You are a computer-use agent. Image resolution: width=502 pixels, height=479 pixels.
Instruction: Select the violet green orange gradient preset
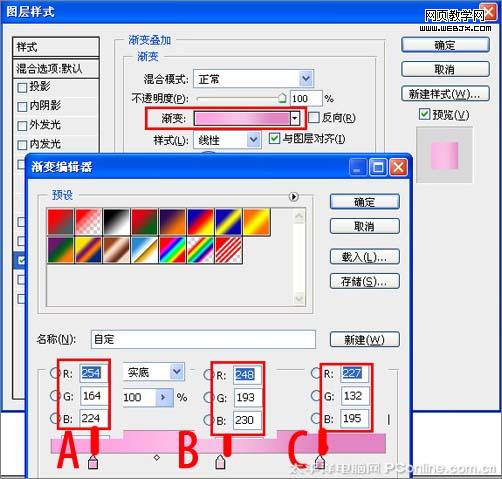(x=61, y=250)
